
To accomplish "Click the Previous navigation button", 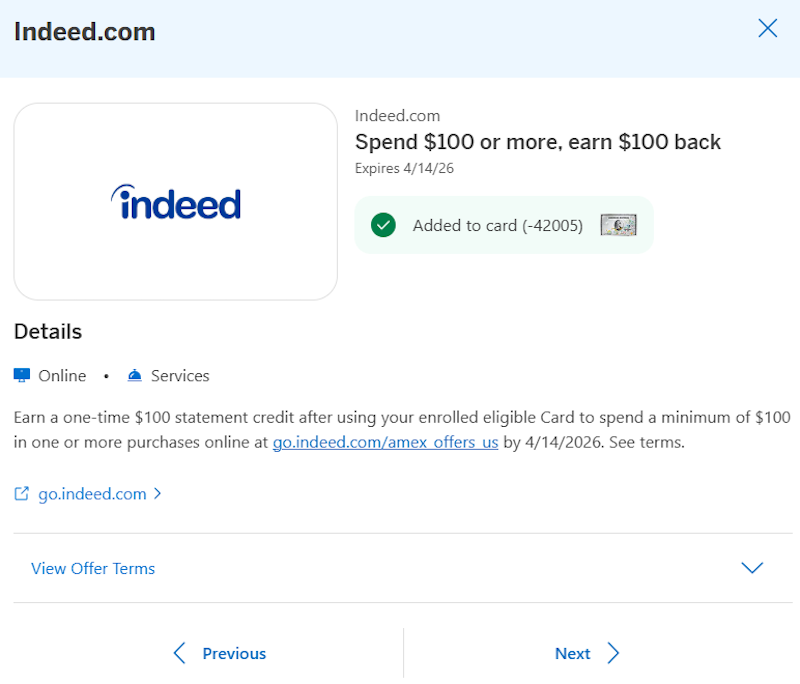I will (x=233, y=653).
